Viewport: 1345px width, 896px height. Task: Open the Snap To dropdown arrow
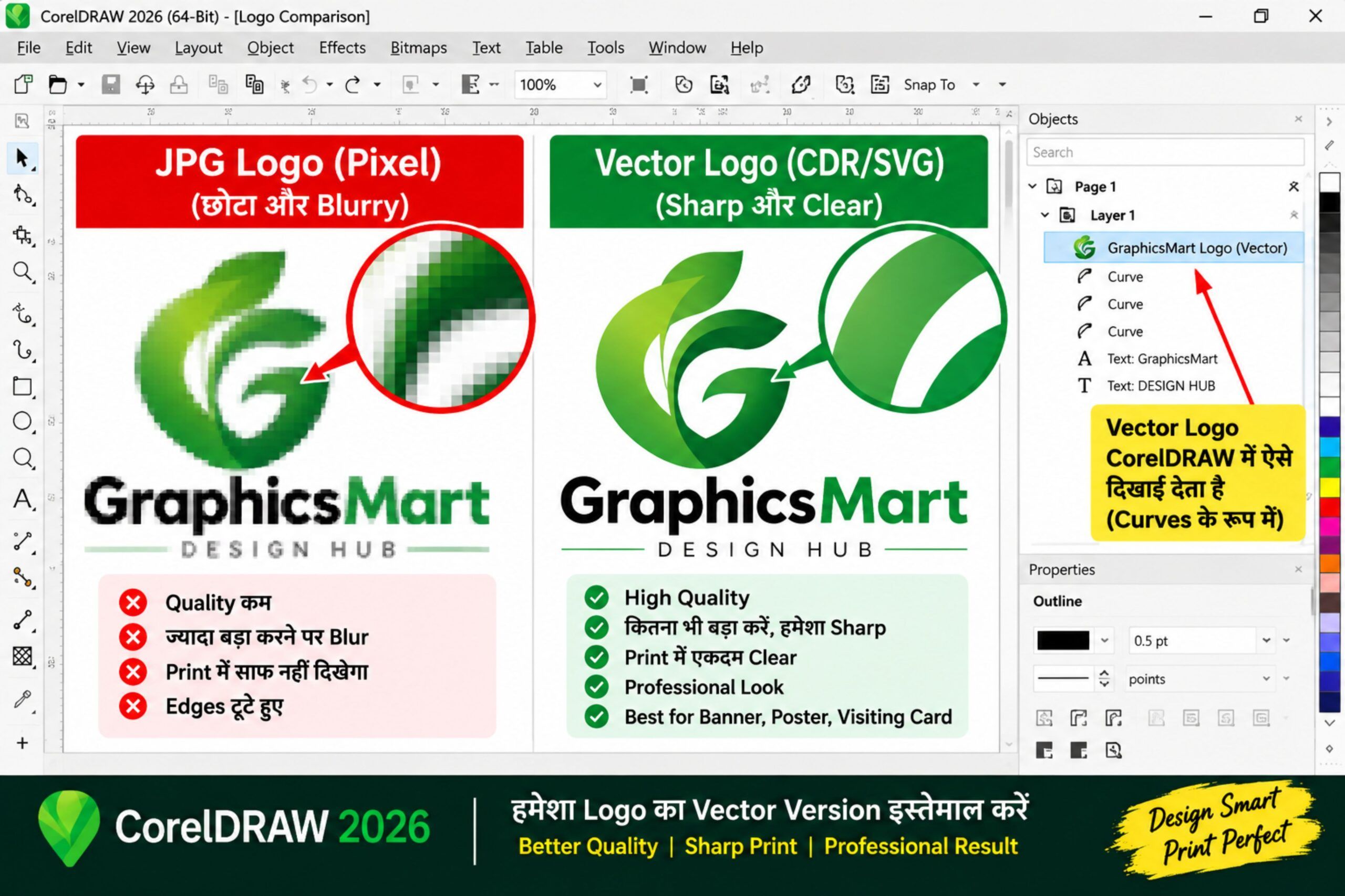coord(976,85)
